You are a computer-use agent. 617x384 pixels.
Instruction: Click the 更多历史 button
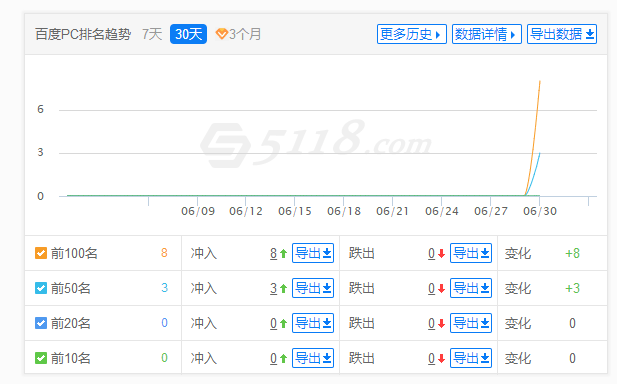click(x=412, y=34)
